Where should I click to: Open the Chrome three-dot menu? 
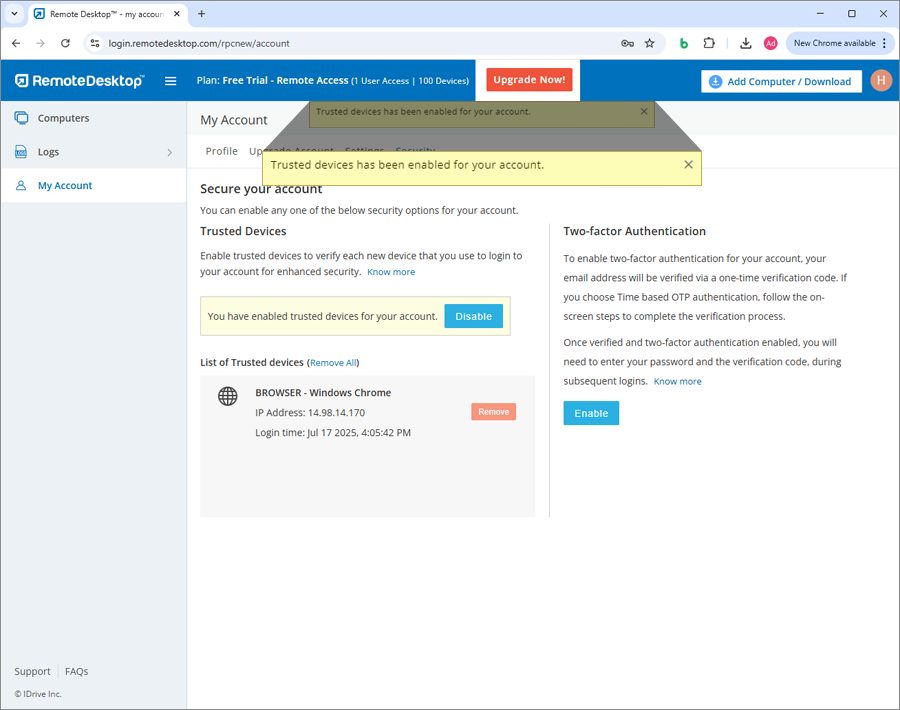(x=885, y=44)
